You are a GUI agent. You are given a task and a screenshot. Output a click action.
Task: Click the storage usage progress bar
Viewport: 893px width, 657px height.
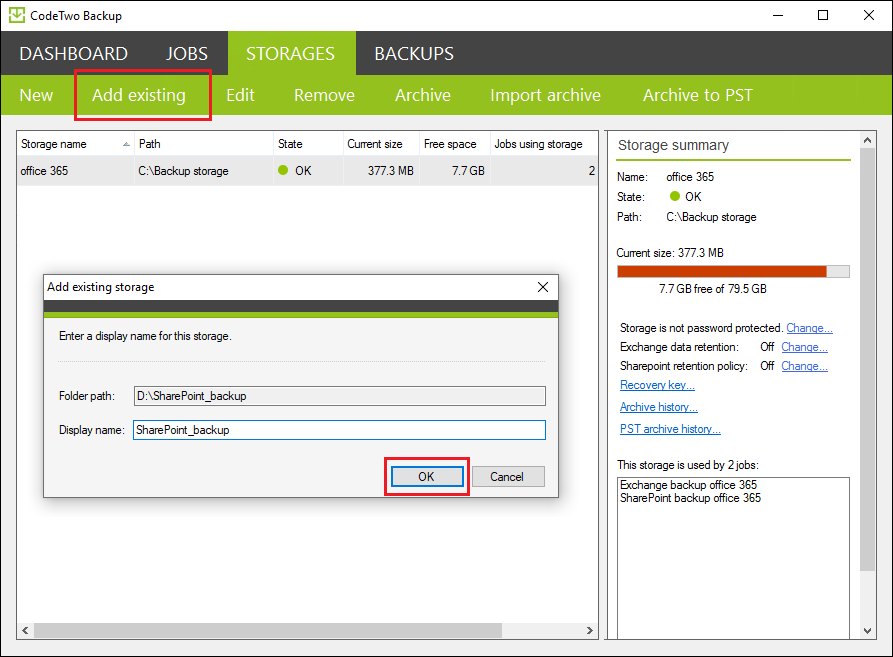[x=733, y=272]
